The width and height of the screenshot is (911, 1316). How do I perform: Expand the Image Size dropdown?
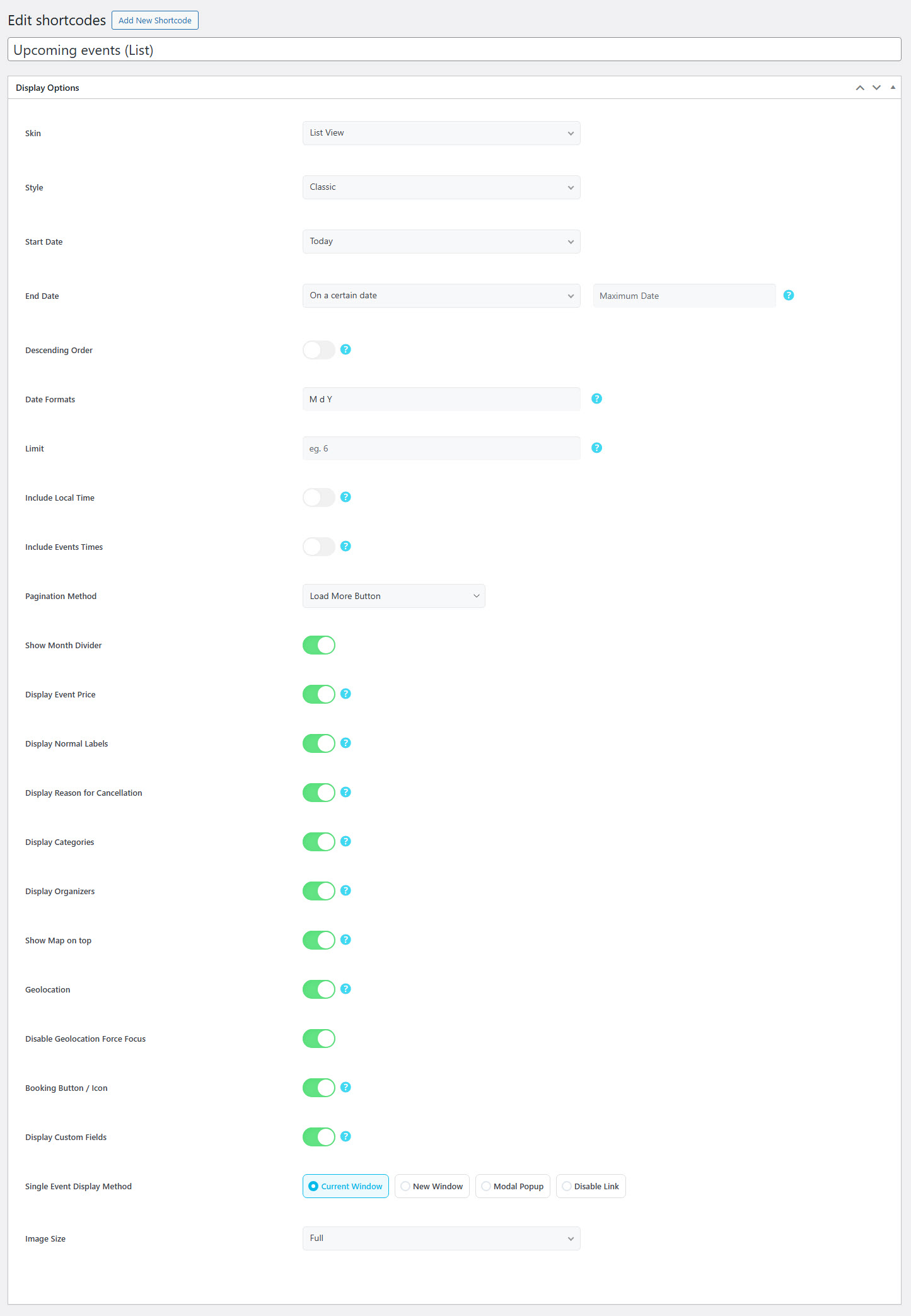pyautogui.click(x=441, y=1238)
